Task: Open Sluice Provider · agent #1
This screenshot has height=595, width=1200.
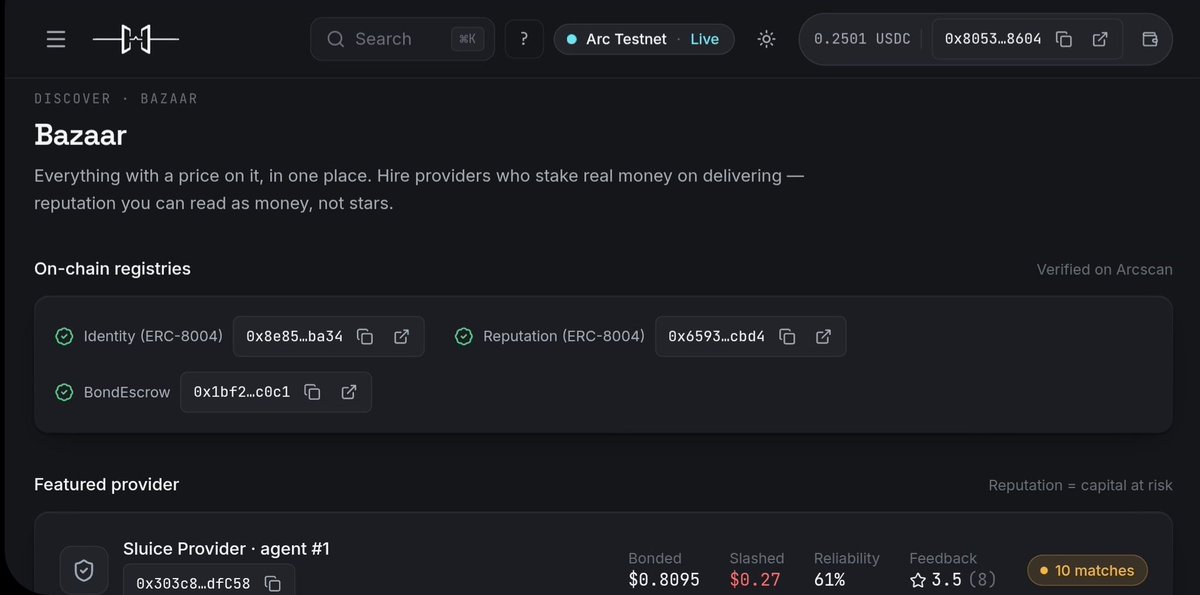Action: (226, 548)
